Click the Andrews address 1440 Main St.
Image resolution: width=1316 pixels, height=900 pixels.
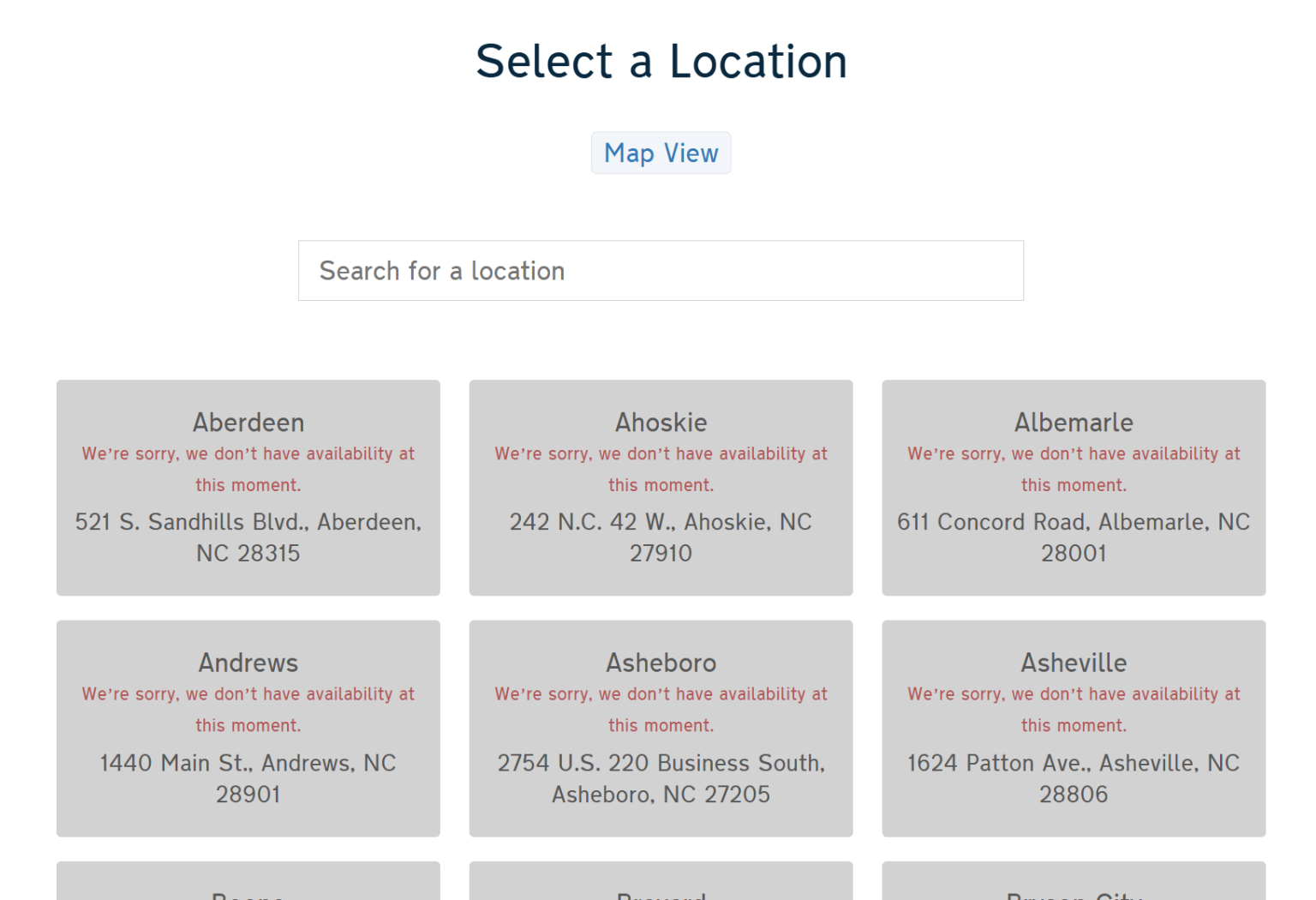[248, 777]
